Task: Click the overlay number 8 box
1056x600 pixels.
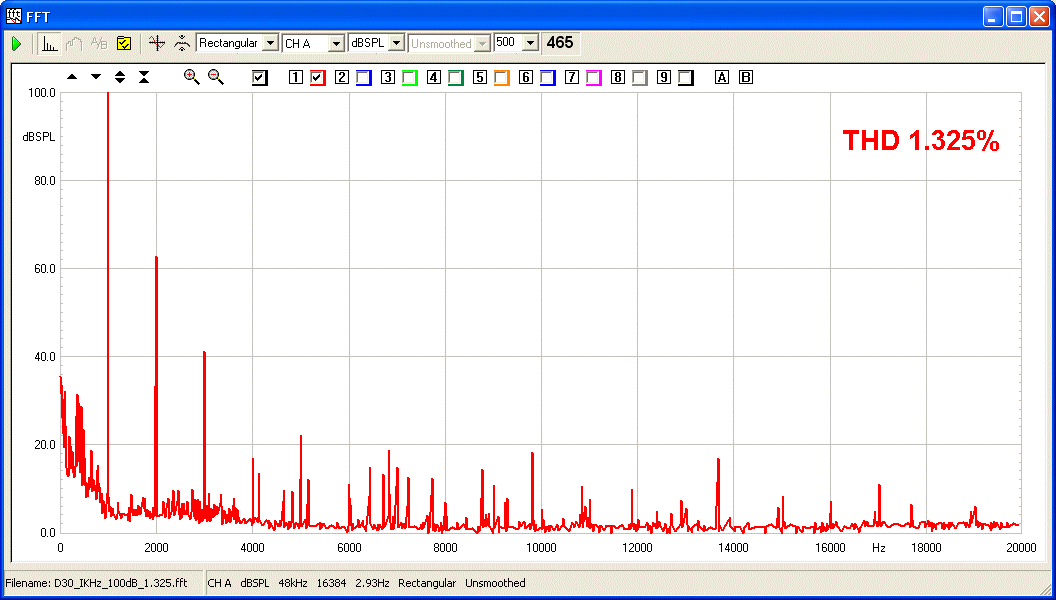Action: point(618,77)
